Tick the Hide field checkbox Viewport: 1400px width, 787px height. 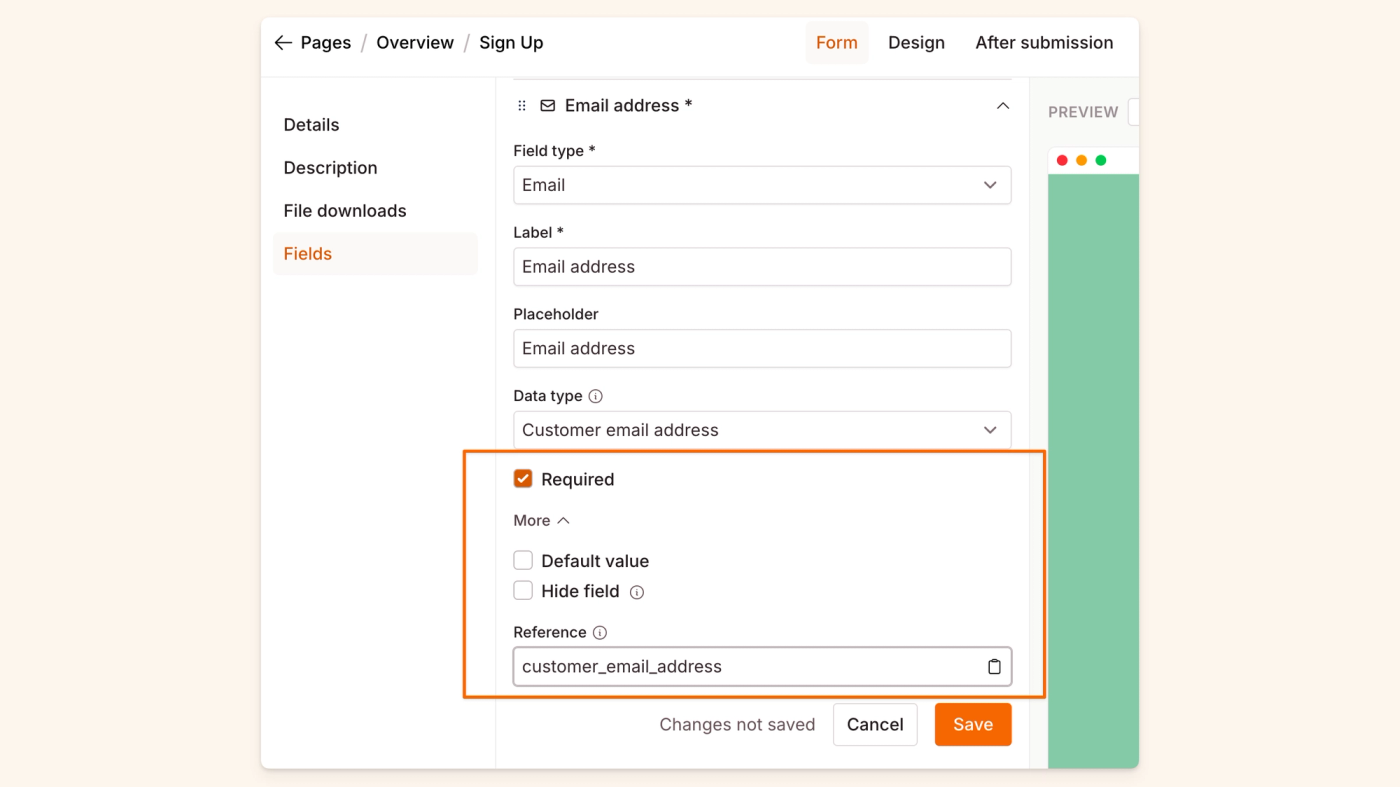tap(523, 591)
